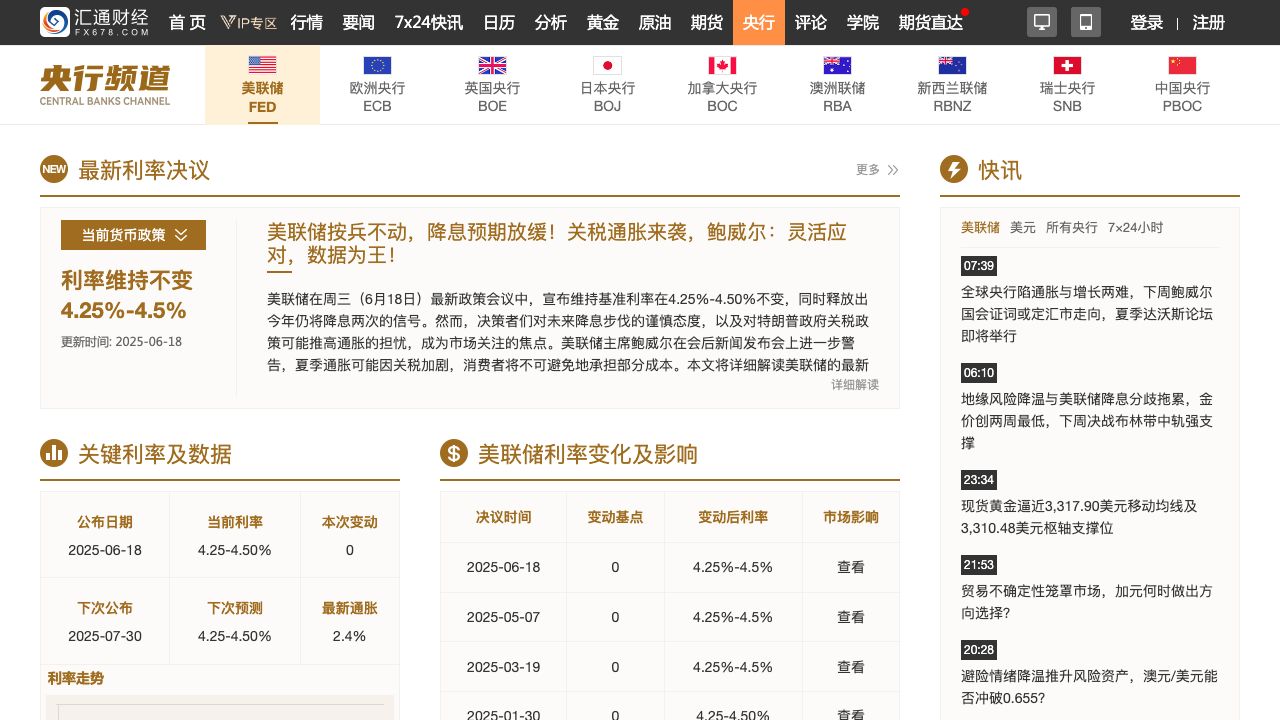Click the 登录 login link

coord(1146,22)
